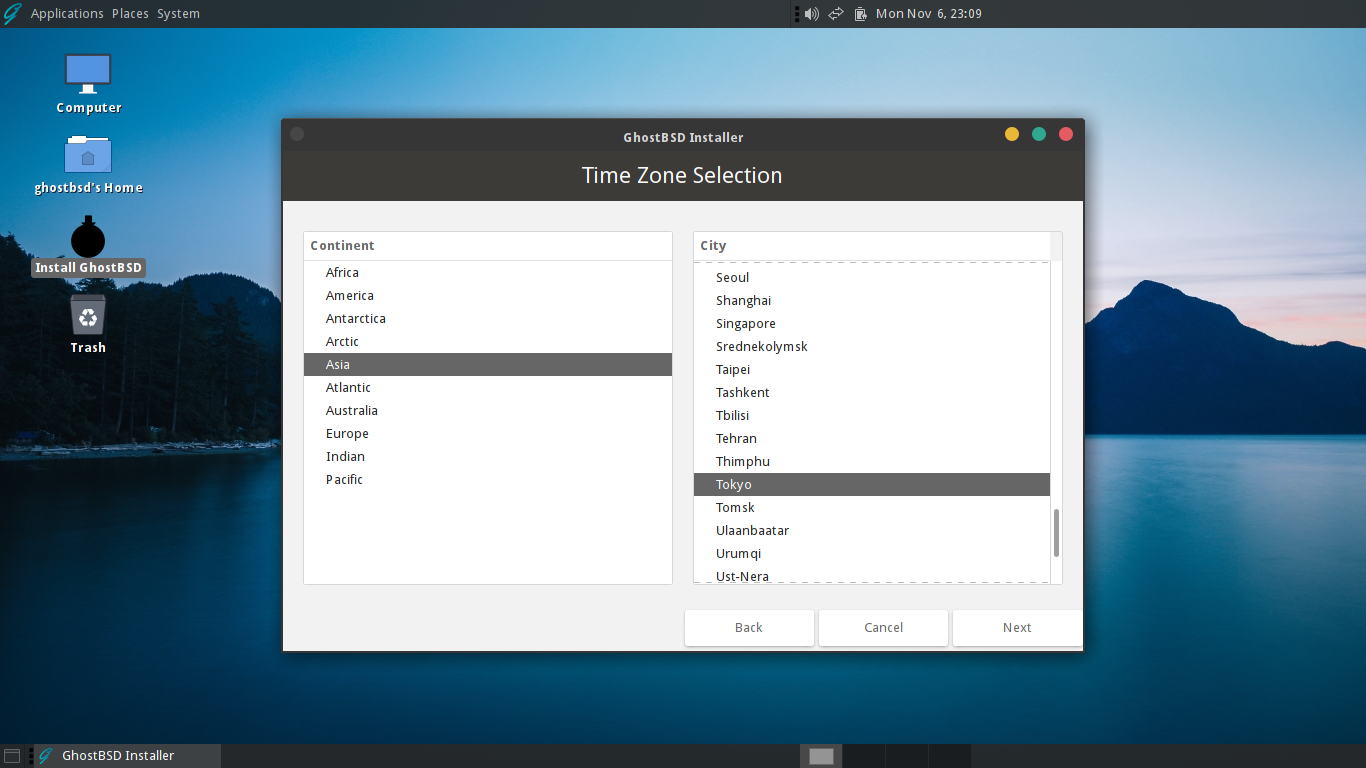Choose Tbilisi in the City list
Viewport: 1366px width, 768px height.
click(872, 416)
